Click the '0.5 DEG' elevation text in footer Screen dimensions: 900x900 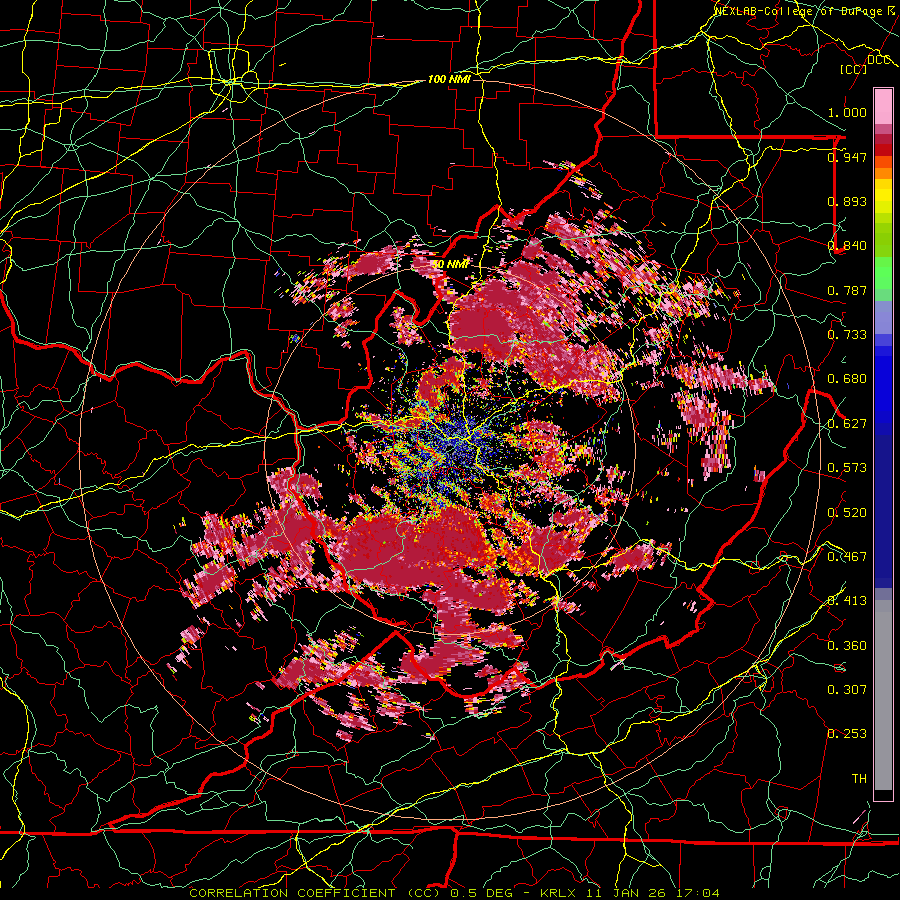coord(481,893)
